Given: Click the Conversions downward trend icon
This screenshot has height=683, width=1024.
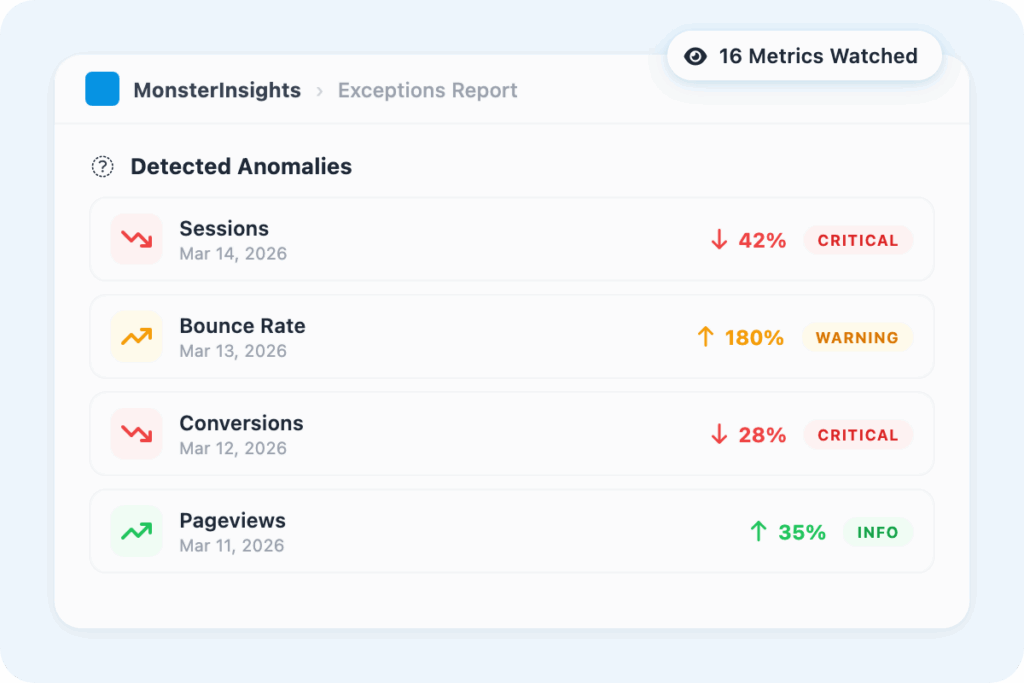Looking at the screenshot, I should pos(136,434).
